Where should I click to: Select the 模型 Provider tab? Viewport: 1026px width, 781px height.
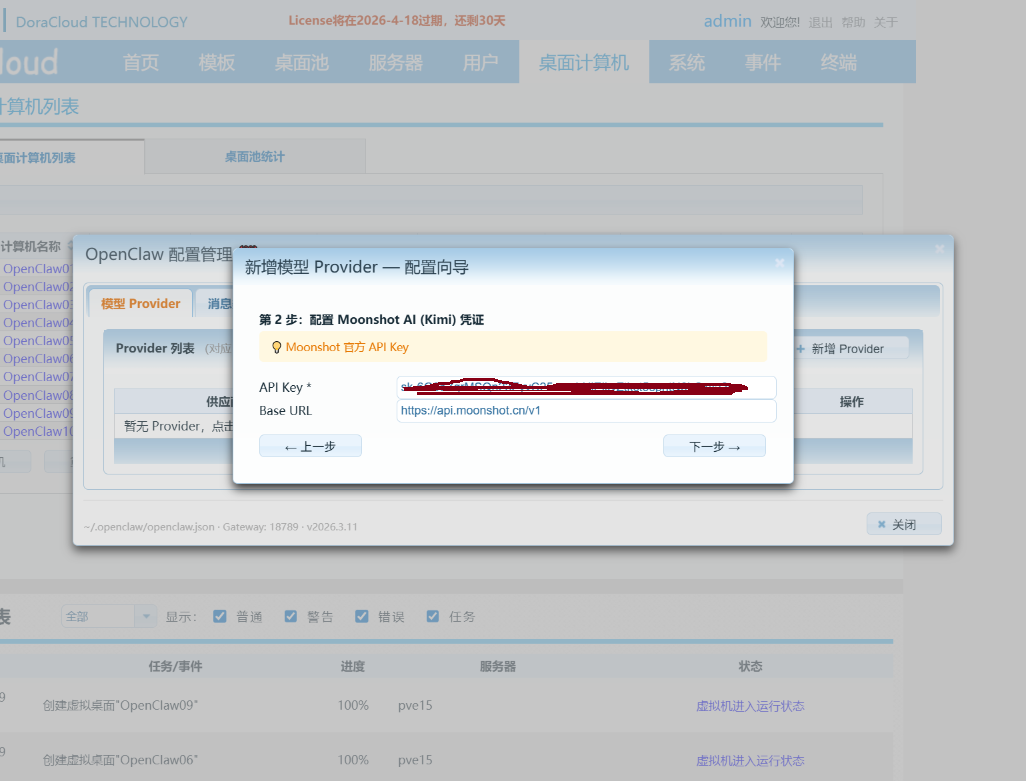[x=140, y=304]
